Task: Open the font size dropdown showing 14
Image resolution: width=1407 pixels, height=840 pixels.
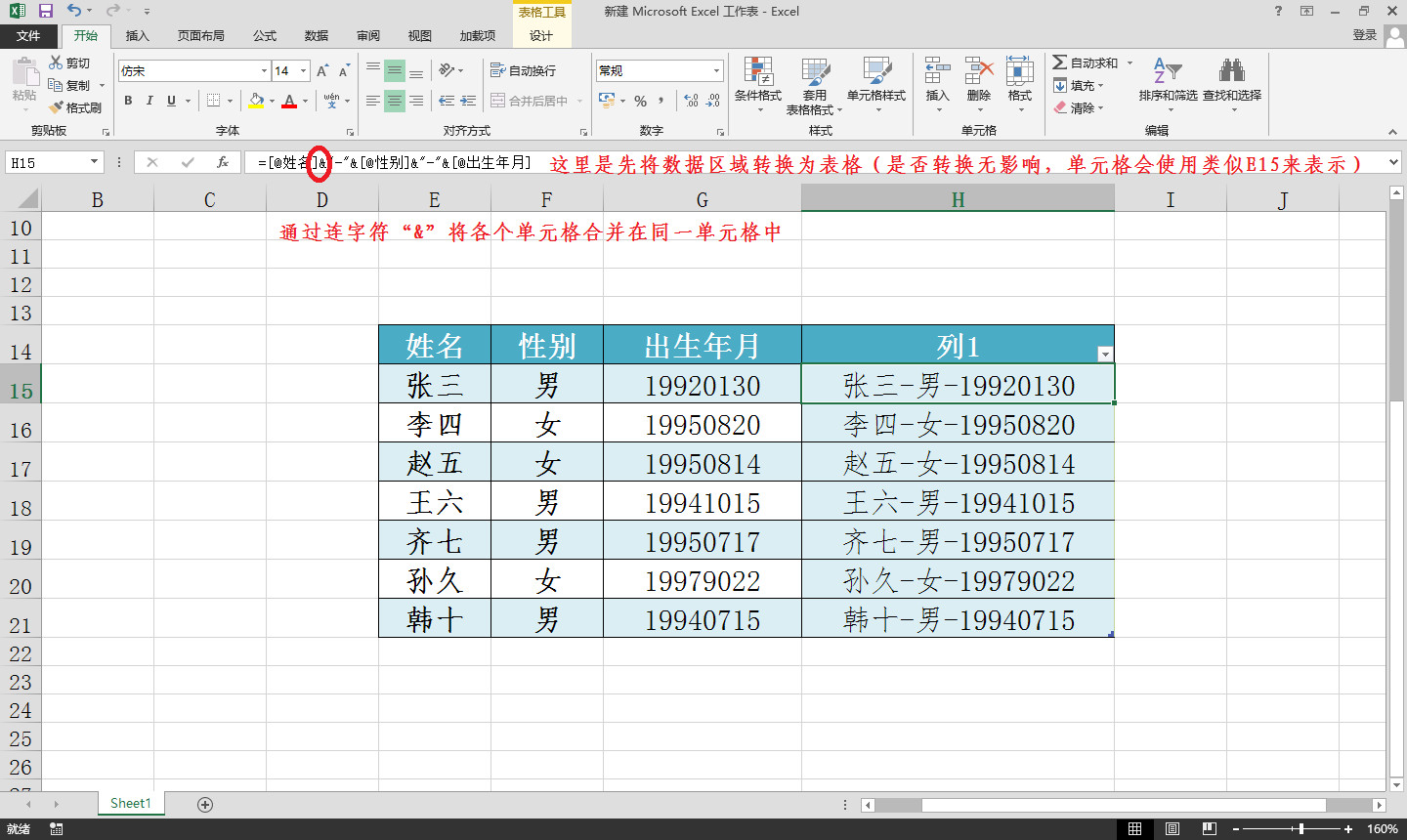Action: click(x=303, y=70)
